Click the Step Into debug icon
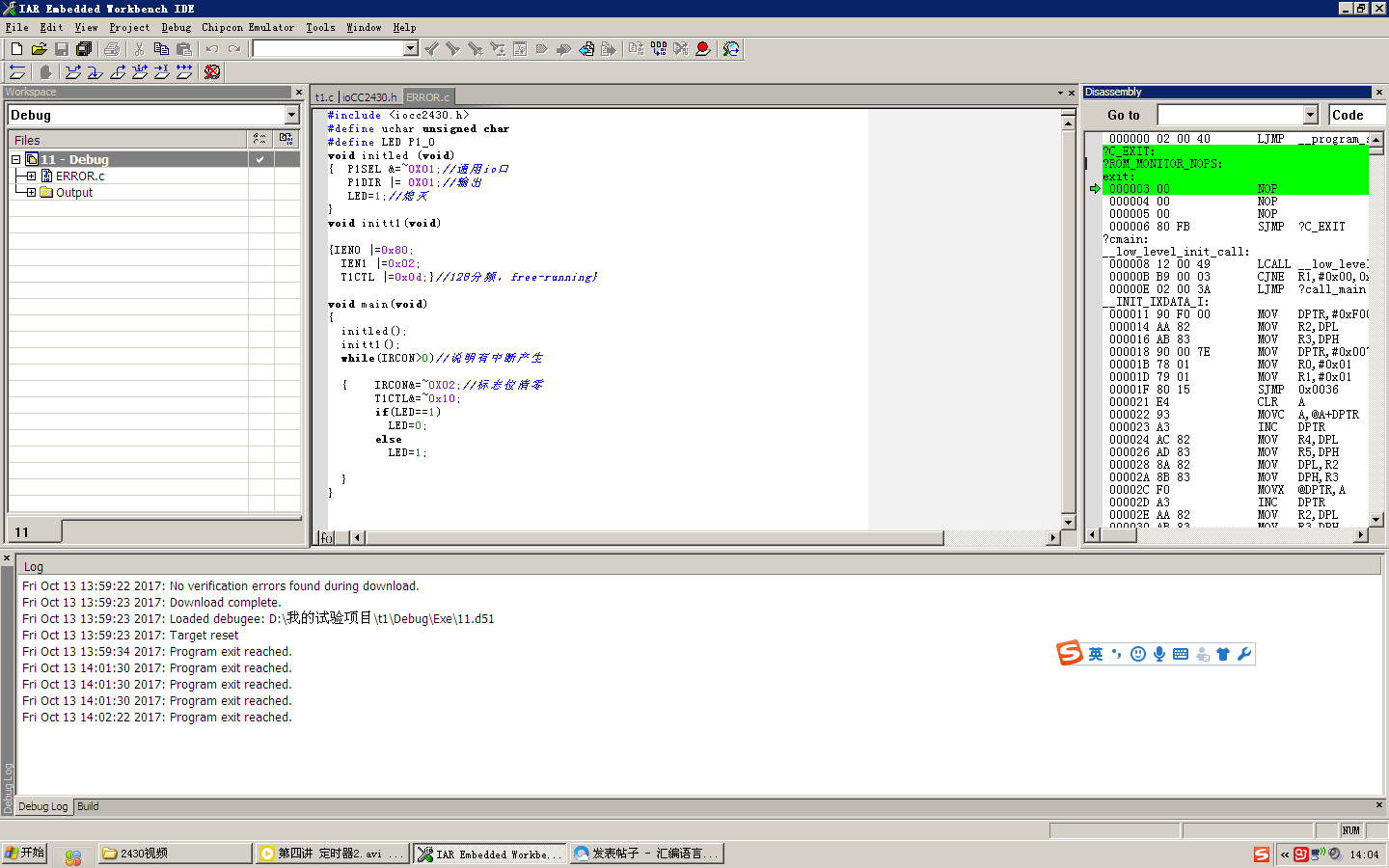Viewport: 1389px width, 868px height. (x=95, y=72)
